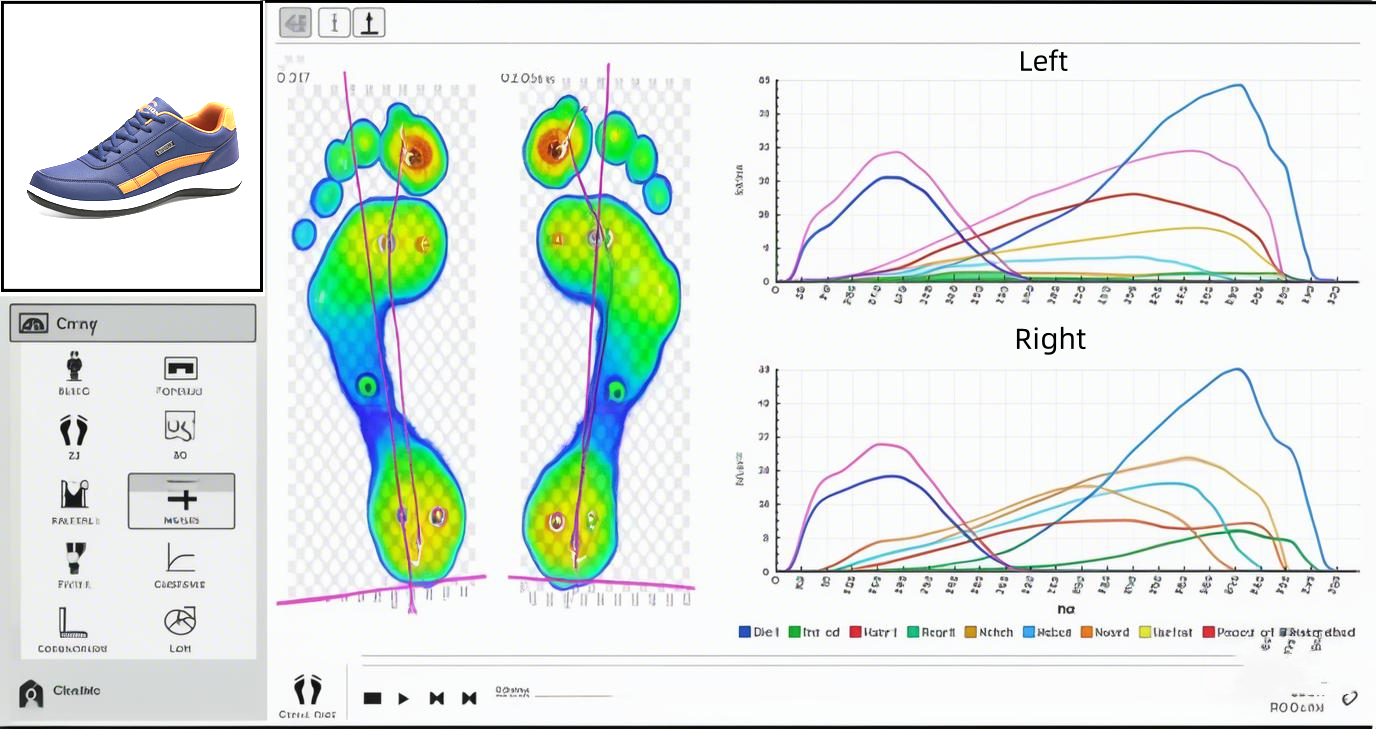Click the up-arrow on baseline toolbar icon
The image size is (1376, 729).
pyautogui.click(x=369, y=23)
